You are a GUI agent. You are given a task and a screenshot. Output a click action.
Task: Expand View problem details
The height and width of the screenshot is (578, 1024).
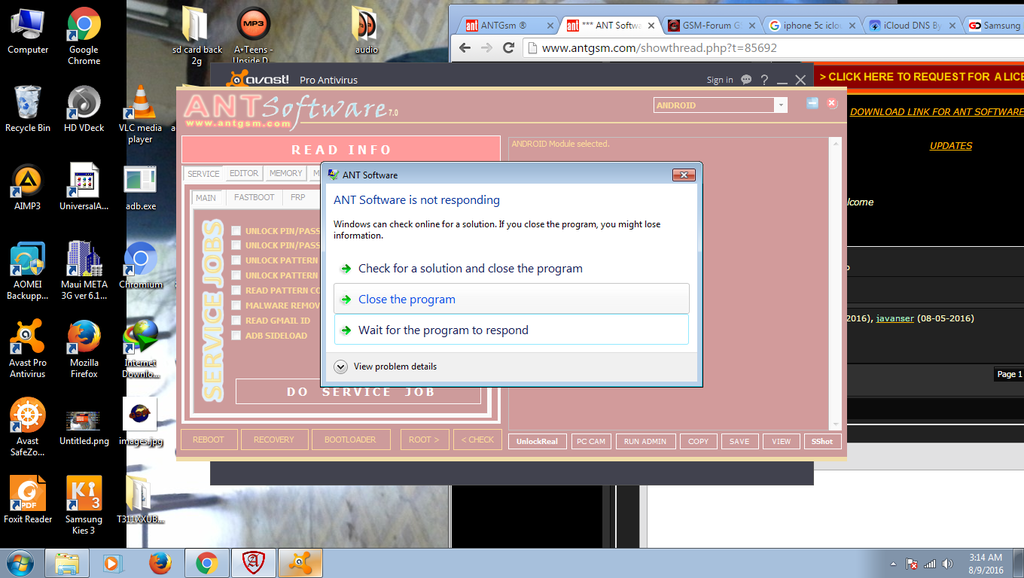(x=385, y=366)
